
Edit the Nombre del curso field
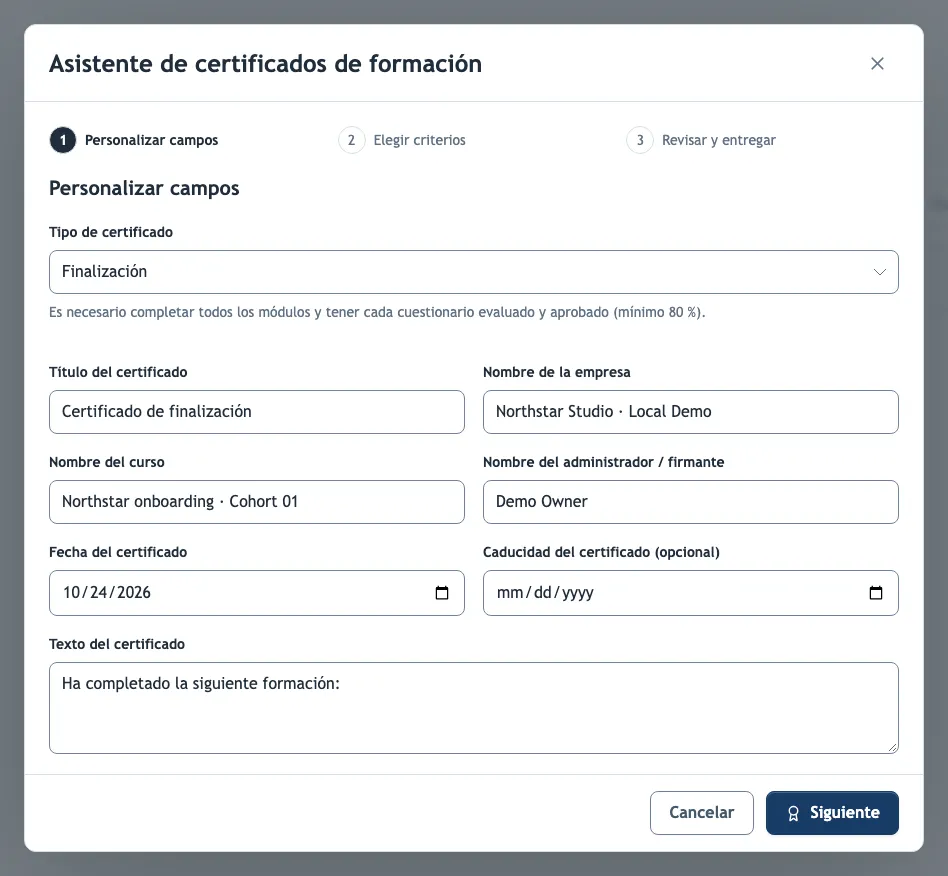[256, 502]
